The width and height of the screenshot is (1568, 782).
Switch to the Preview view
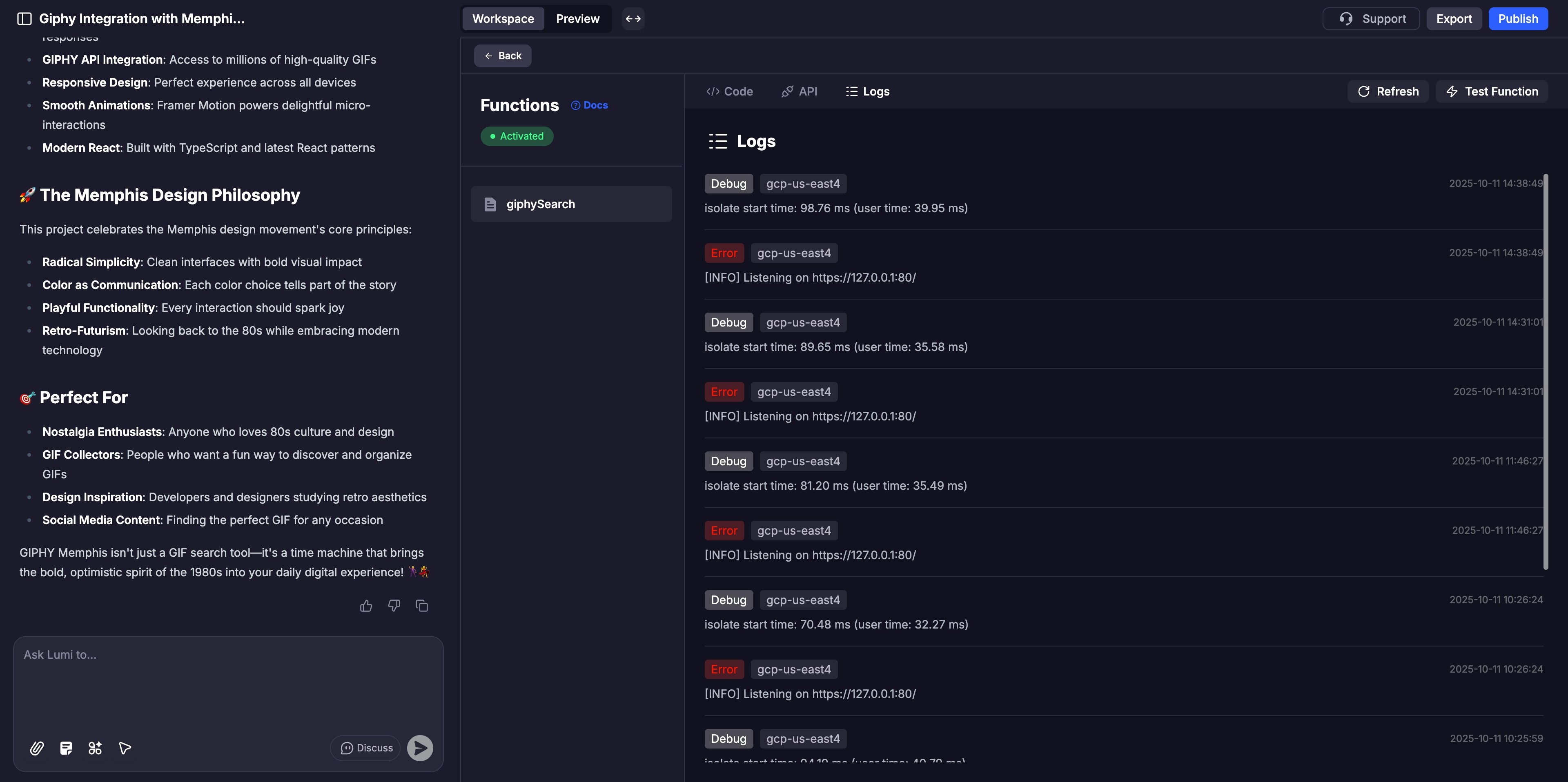click(577, 19)
